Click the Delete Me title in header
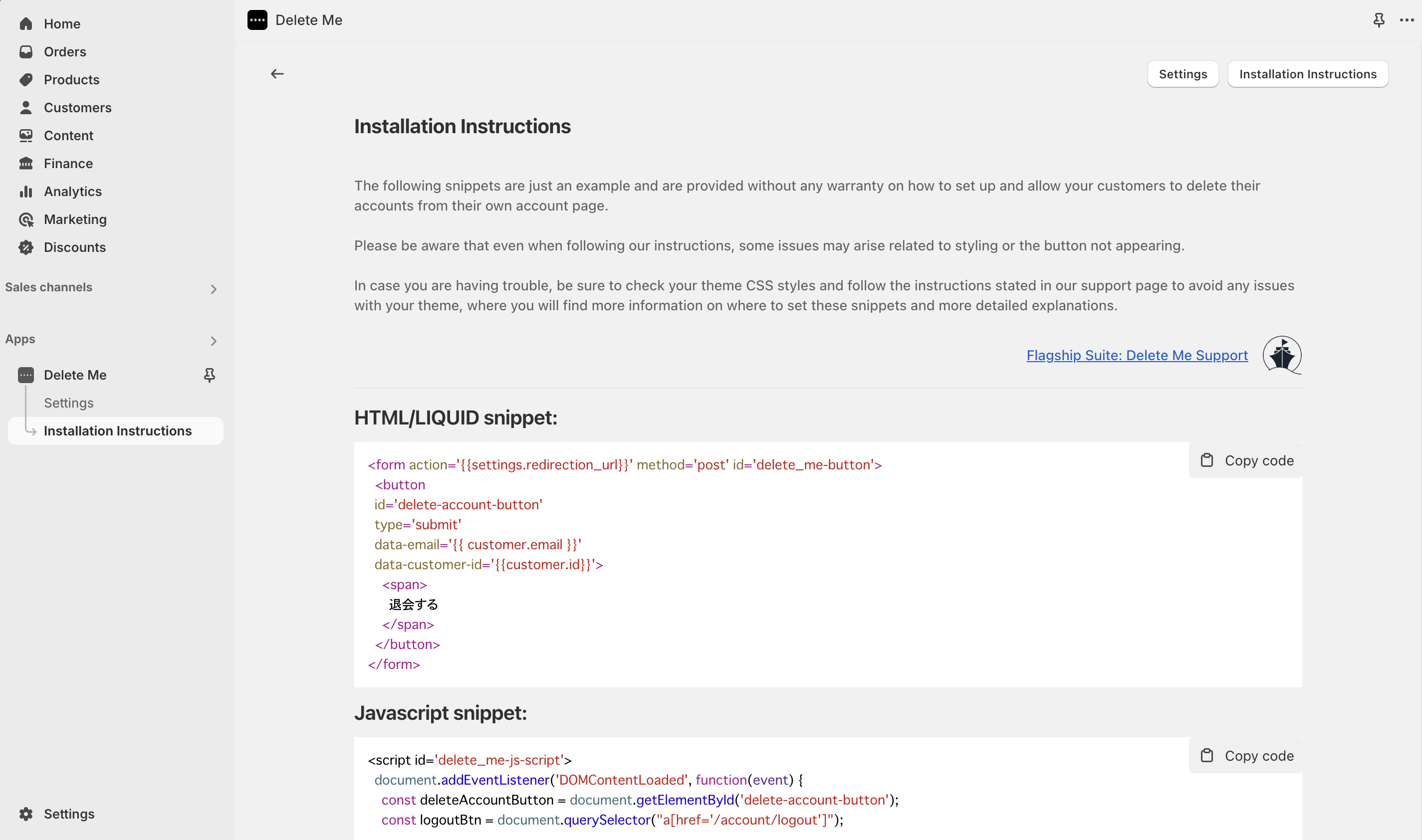Image resolution: width=1422 pixels, height=840 pixels. (x=309, y=20)
